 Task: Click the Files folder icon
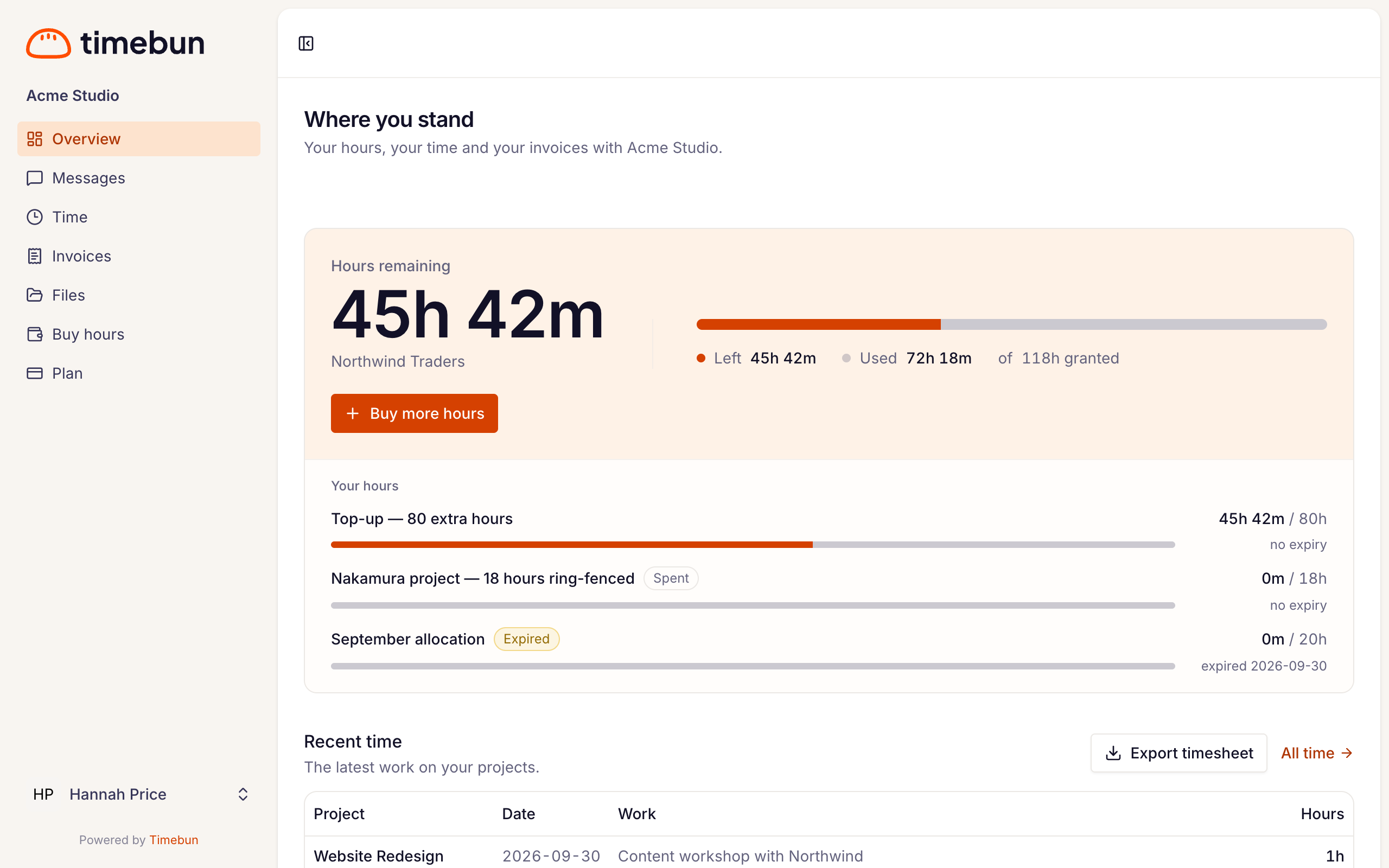pos(34,295)
